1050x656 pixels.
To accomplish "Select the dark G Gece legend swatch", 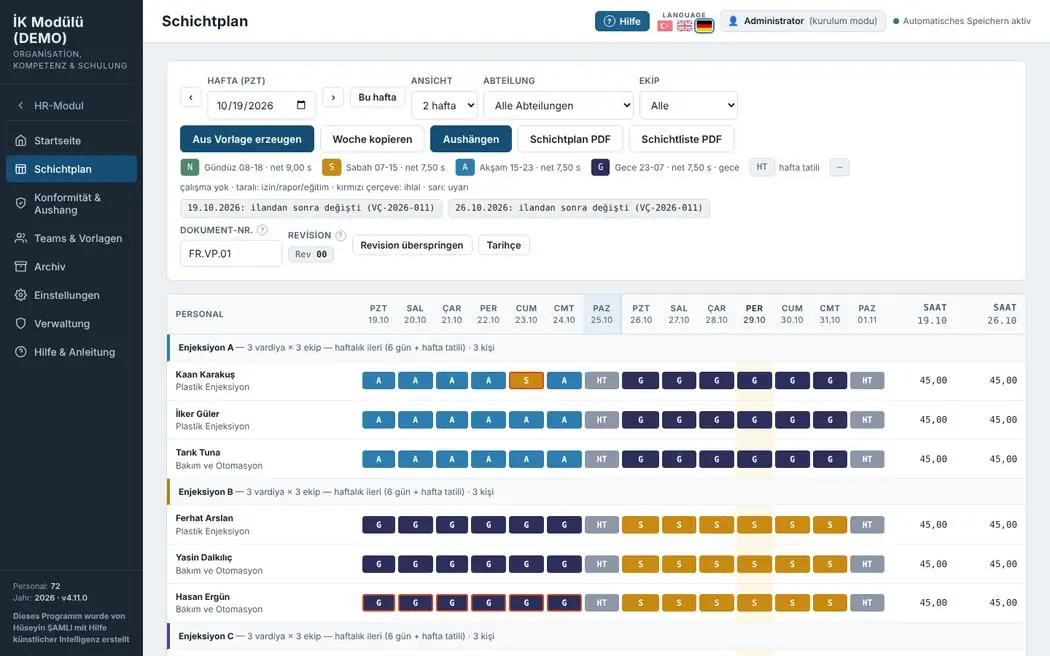I will tap(600, 167).
